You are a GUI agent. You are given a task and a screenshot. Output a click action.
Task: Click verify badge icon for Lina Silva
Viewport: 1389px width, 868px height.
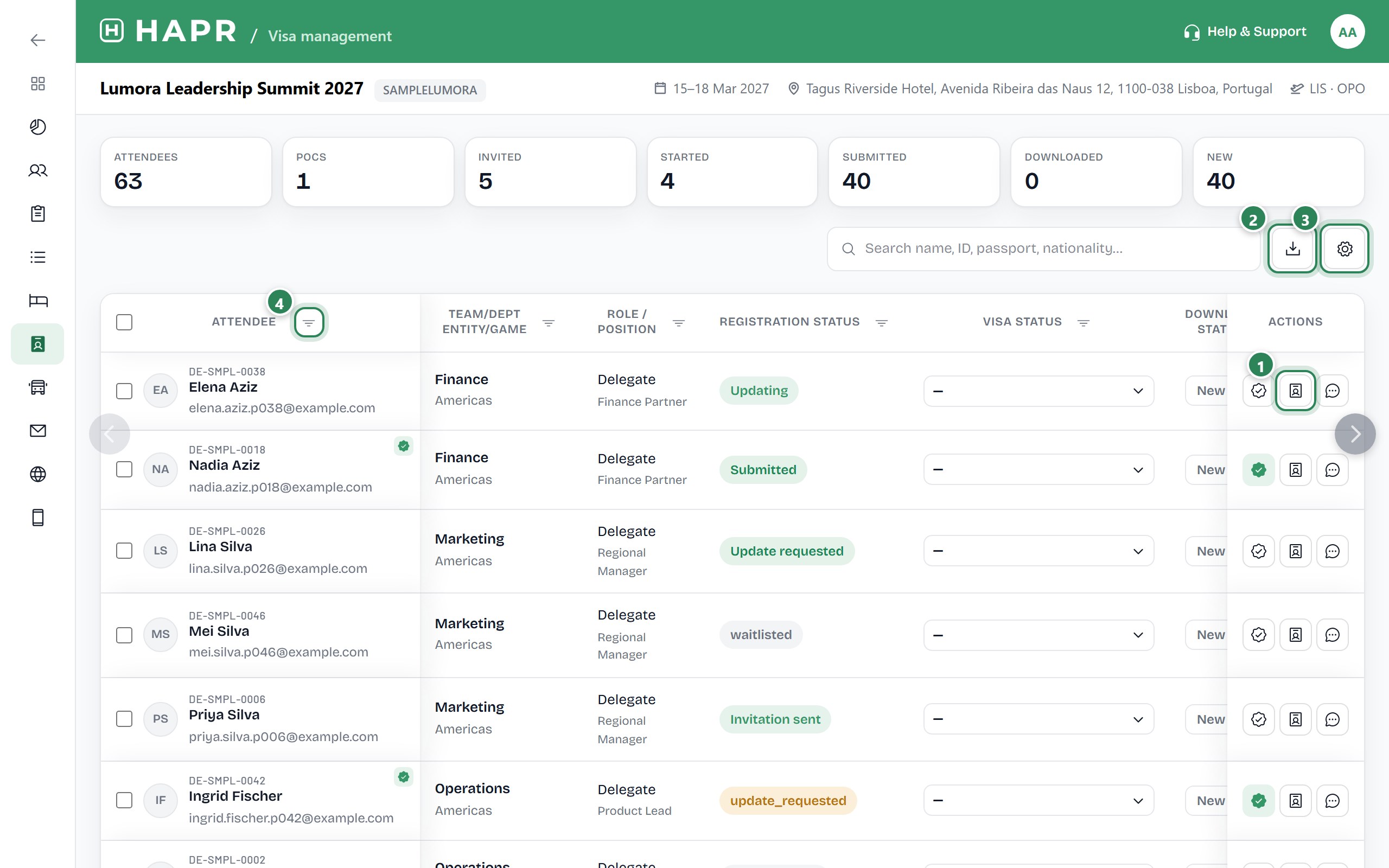pyautogui.click(x=1259, y=551)
